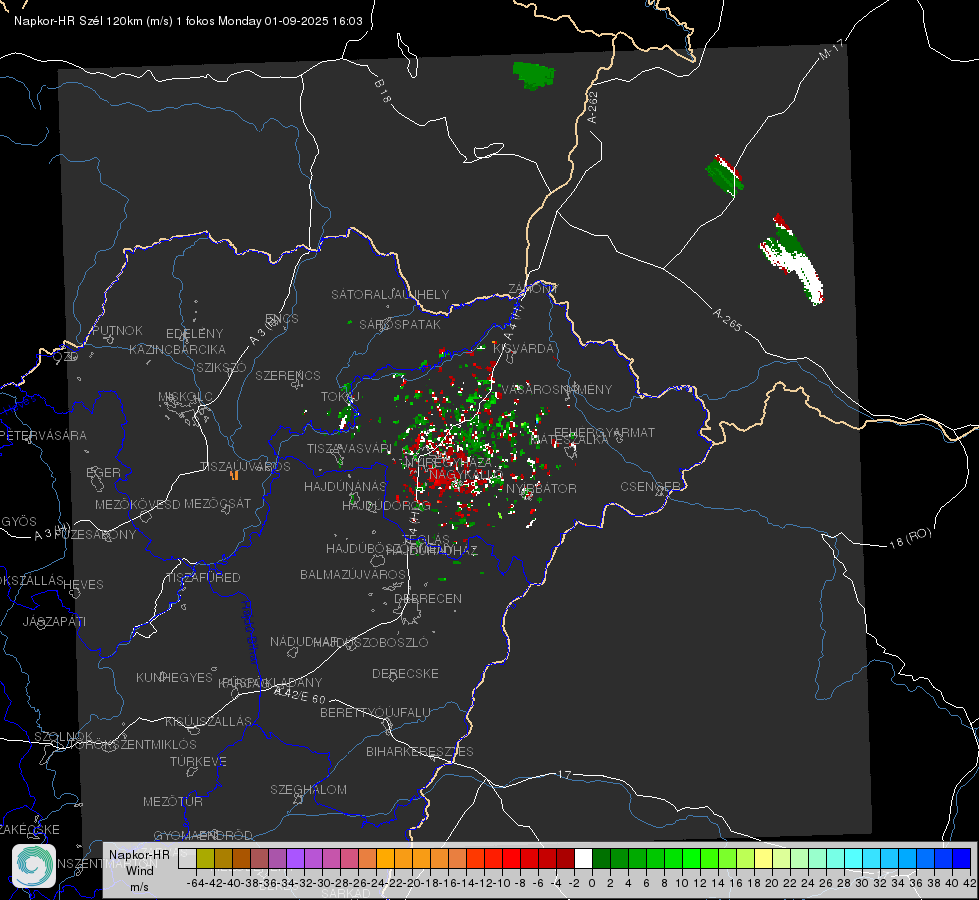Click the DEBRECEN city label
This screenshot has height=900, width=979.
click(428, 598)
